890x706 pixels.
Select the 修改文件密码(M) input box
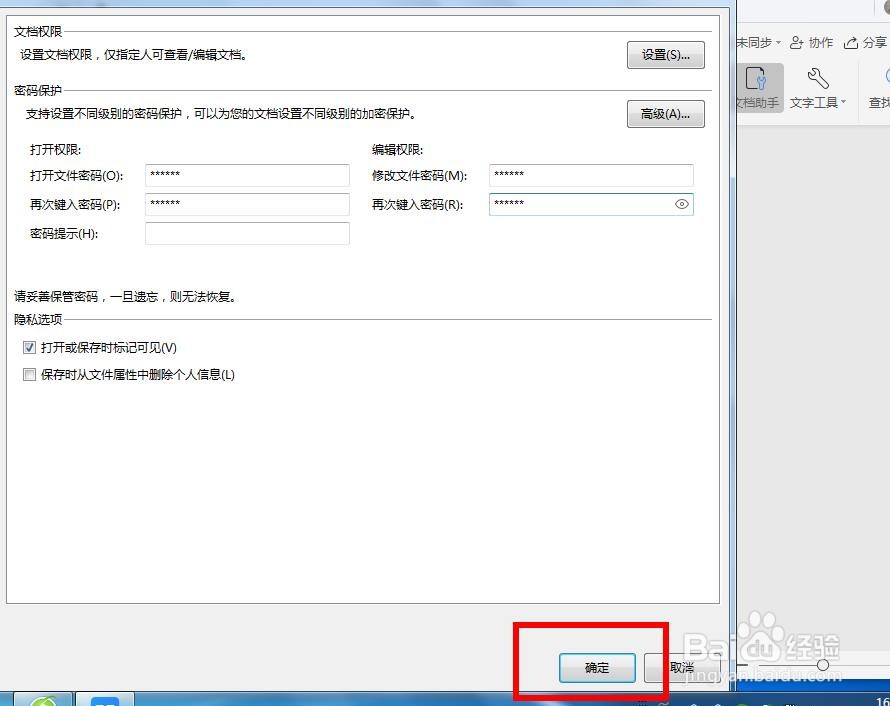590,175
